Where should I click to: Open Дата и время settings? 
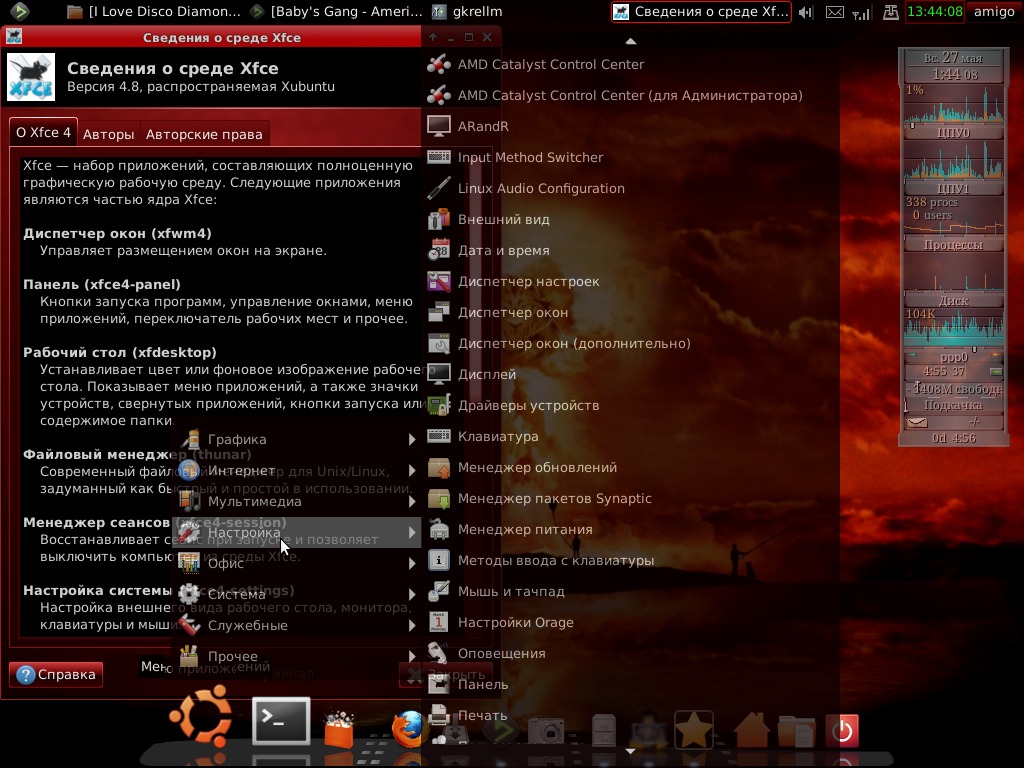pos(630,250)
